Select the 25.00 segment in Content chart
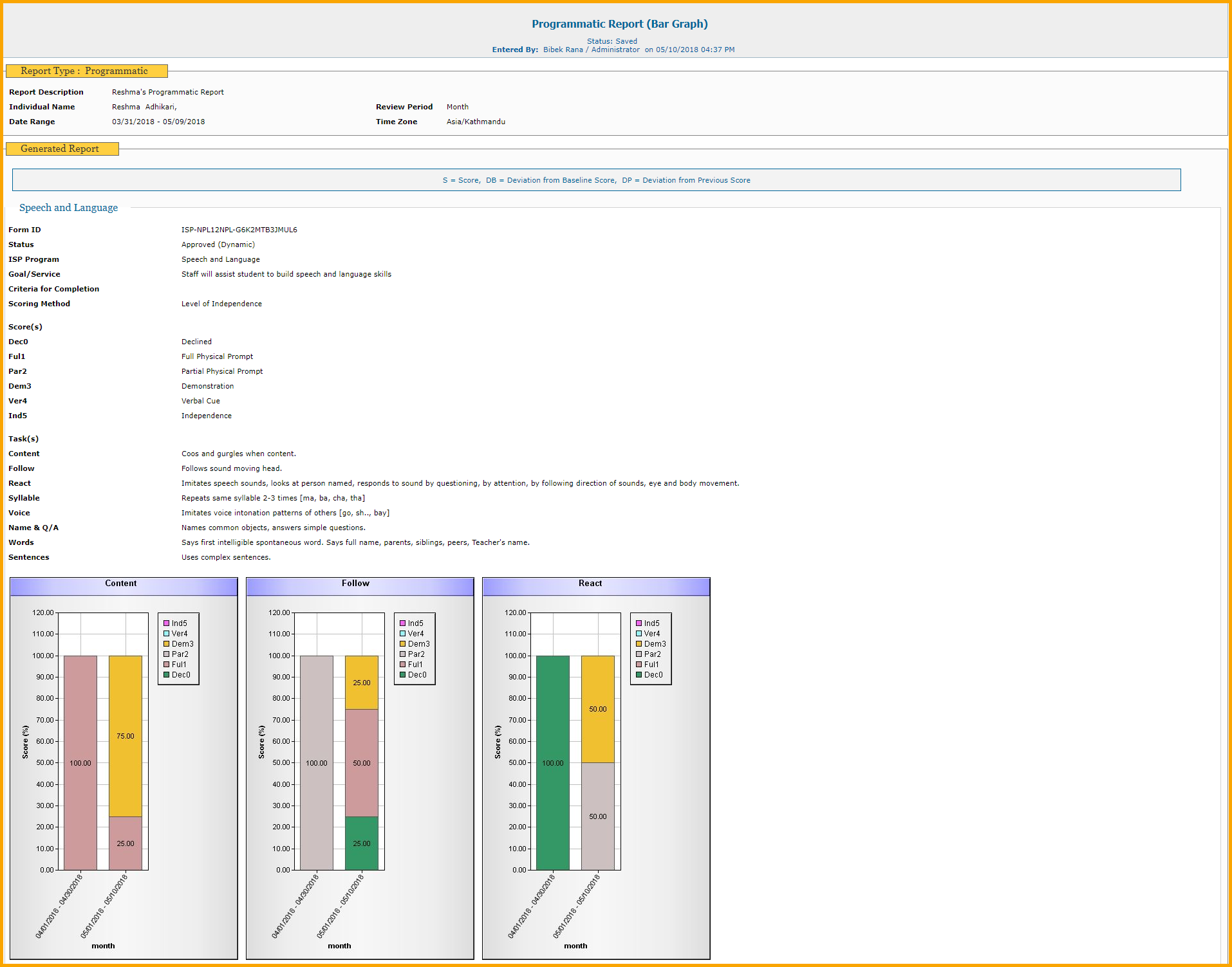 click(x=126, y=843)
